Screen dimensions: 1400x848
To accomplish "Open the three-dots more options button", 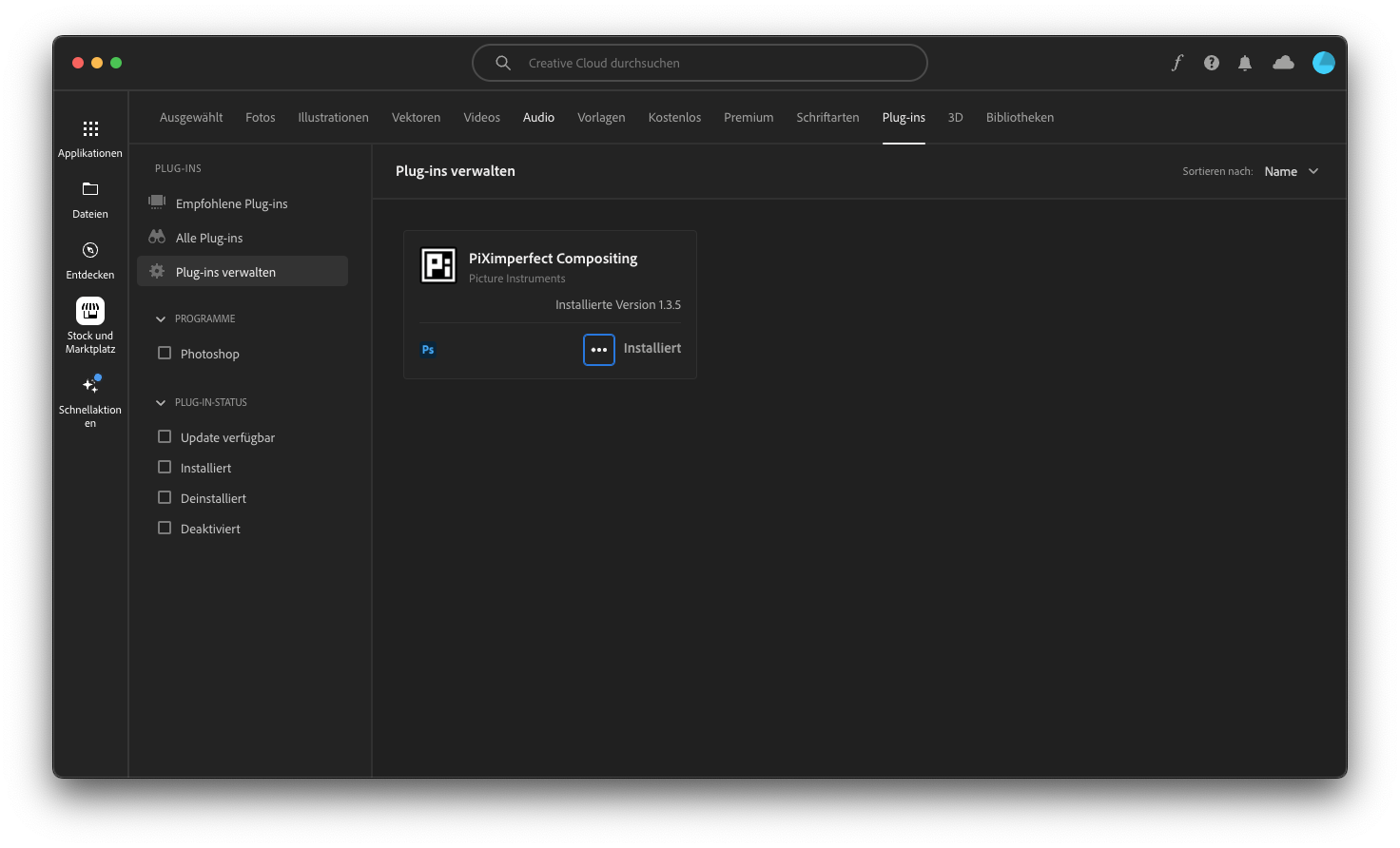I will [x=599, y=350].
